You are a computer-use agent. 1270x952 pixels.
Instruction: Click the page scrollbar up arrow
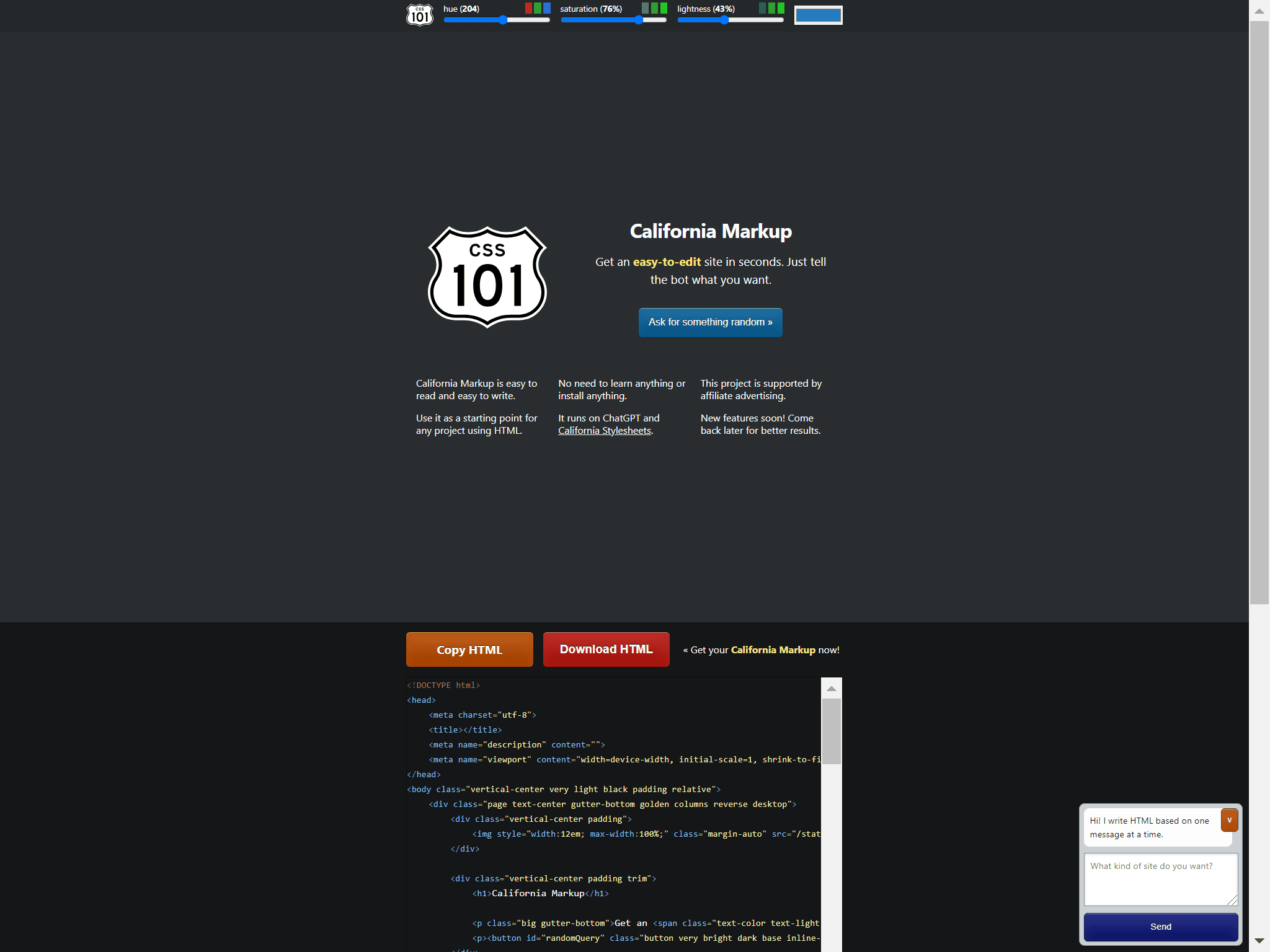(x=1259, y=11)
